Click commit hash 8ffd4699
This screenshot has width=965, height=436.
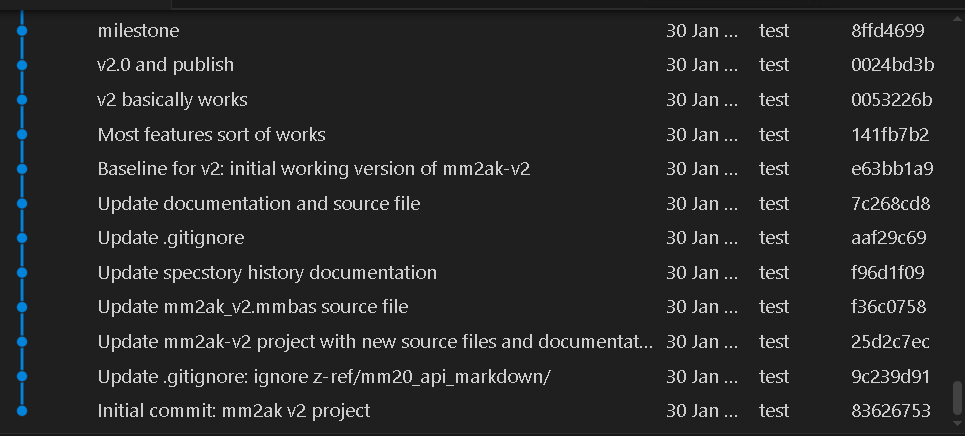[887, 31]
